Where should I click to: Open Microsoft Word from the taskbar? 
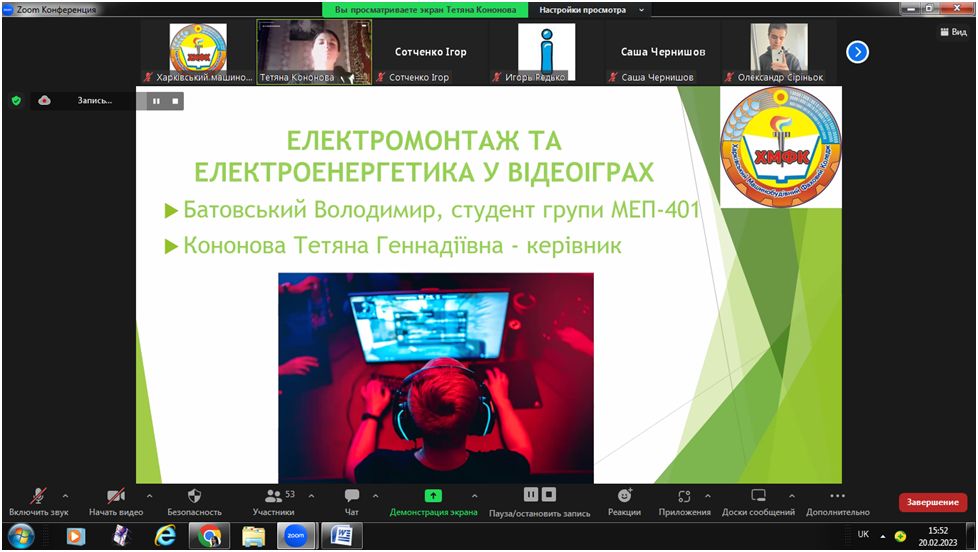(x=341, y=536)
